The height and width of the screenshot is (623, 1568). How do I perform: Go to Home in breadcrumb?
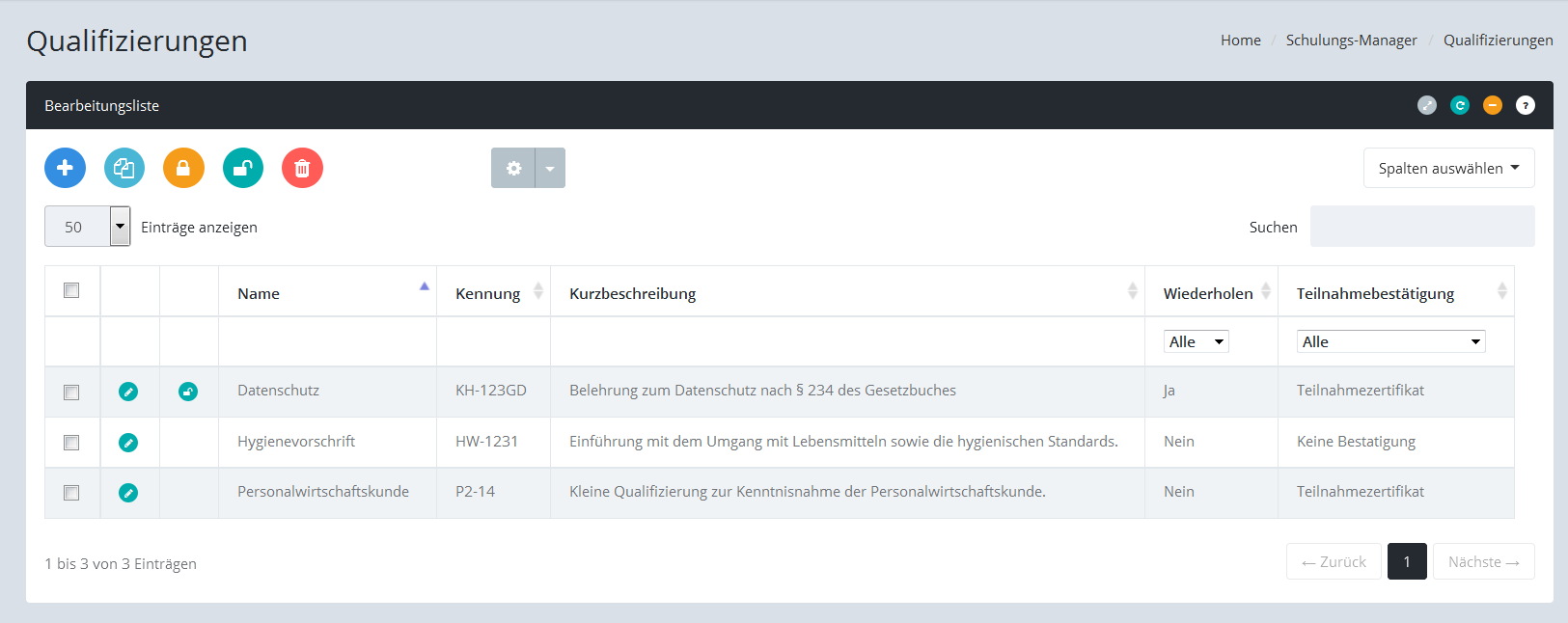[1240, 40]
